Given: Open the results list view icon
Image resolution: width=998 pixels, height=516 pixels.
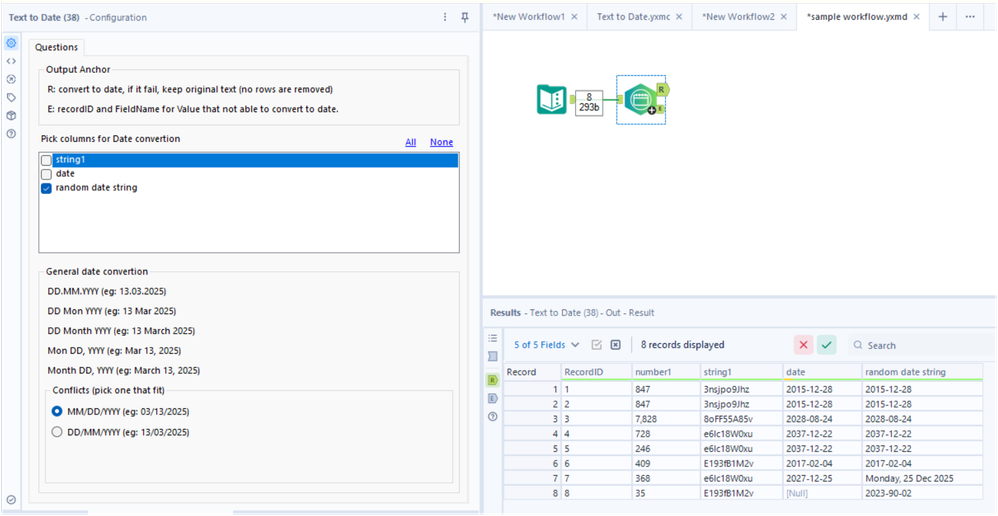Looking at the screenshot, I should pos(492,338).
